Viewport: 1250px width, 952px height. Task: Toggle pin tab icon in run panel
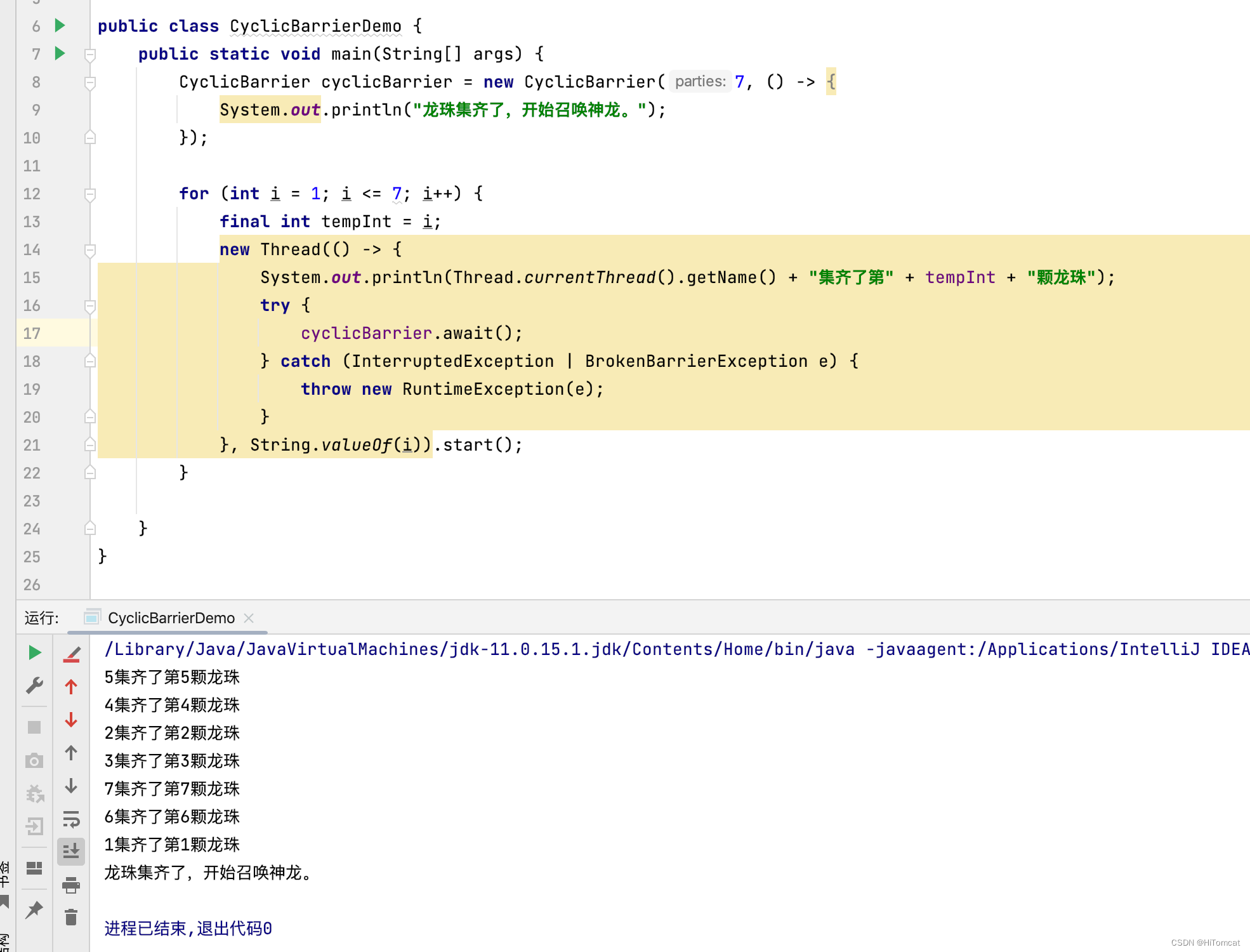pos(34,910)
